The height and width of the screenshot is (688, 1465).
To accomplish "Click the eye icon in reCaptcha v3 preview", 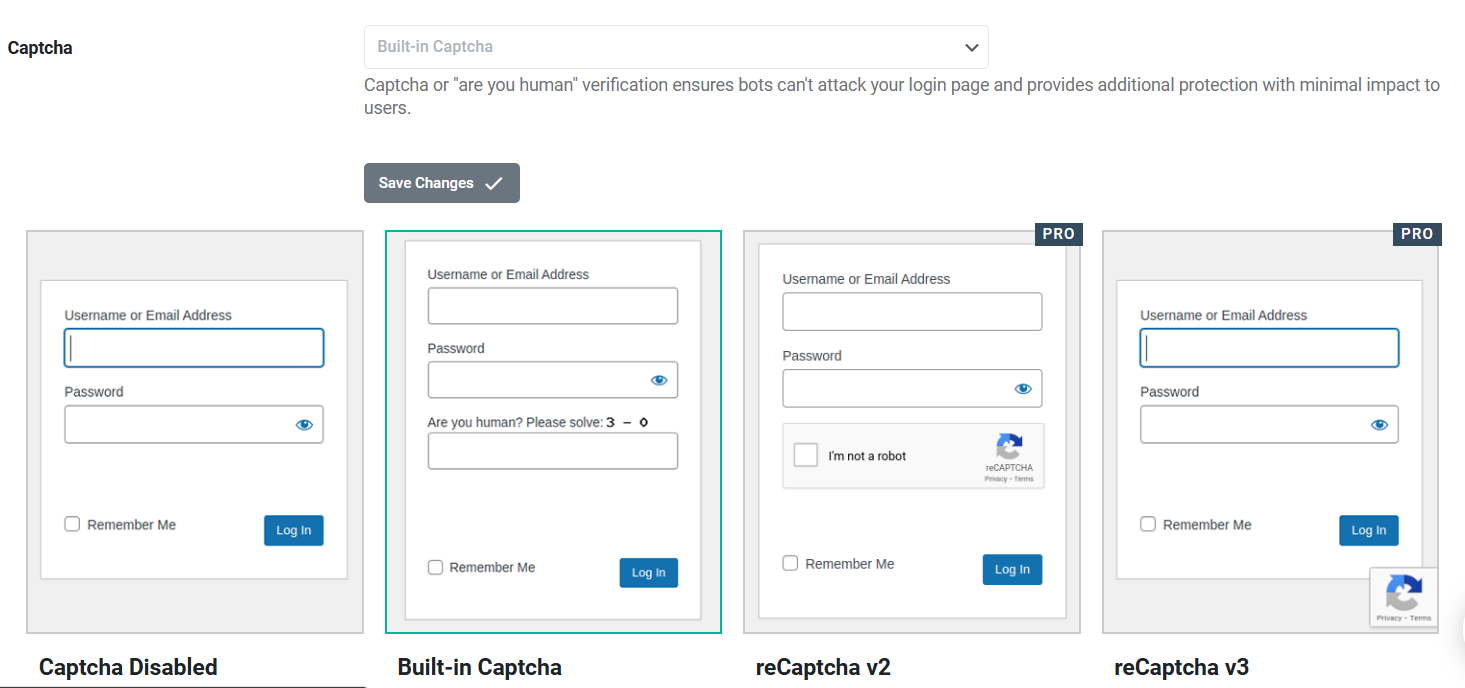I will pyautogui.click(x=1379, y=425).
